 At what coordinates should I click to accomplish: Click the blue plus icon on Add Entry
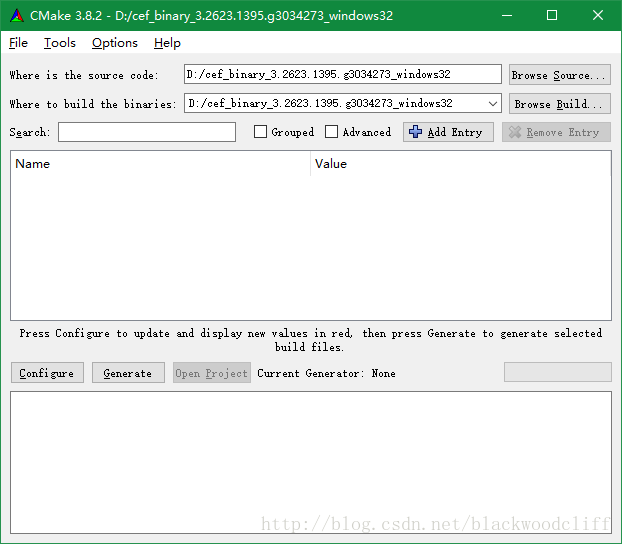tap(415, 132)
